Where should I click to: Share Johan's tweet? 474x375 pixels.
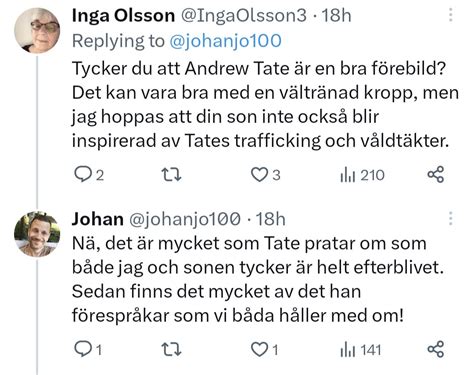[x=436, y=349]
